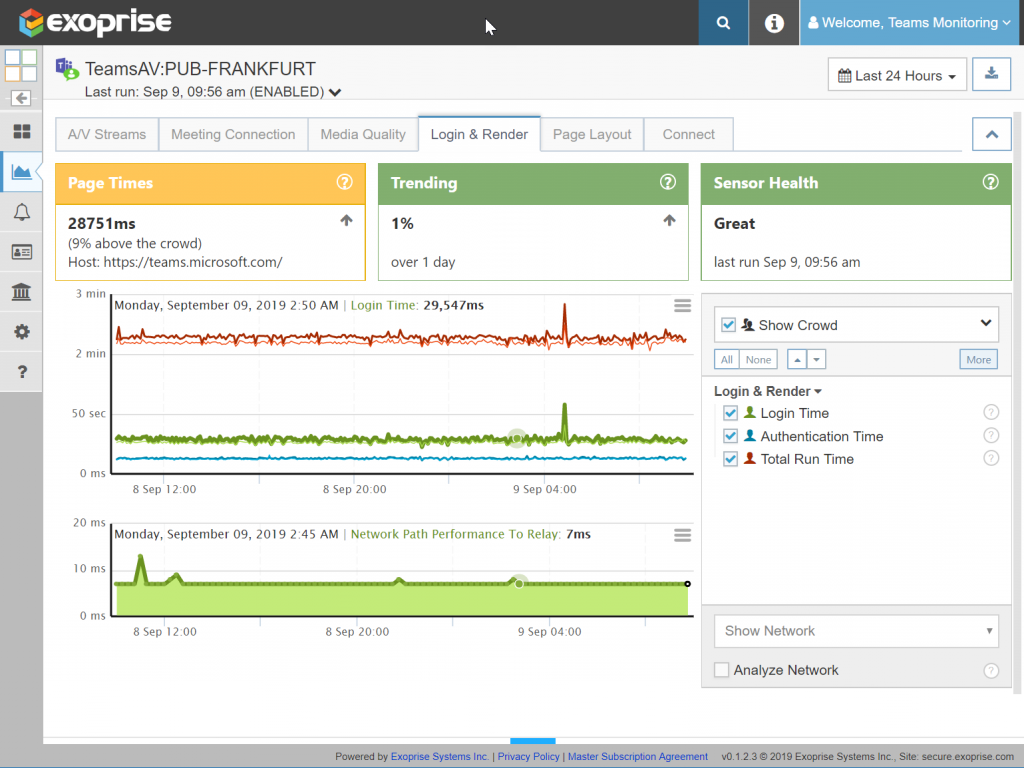Open the dashboards grid icon in sidebar

20,132
